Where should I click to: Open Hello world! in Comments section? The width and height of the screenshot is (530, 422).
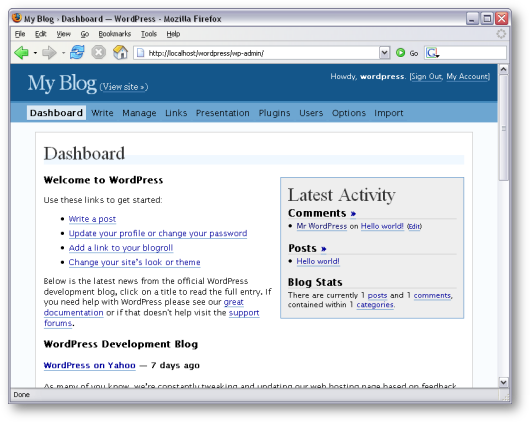tap(382, 226)
